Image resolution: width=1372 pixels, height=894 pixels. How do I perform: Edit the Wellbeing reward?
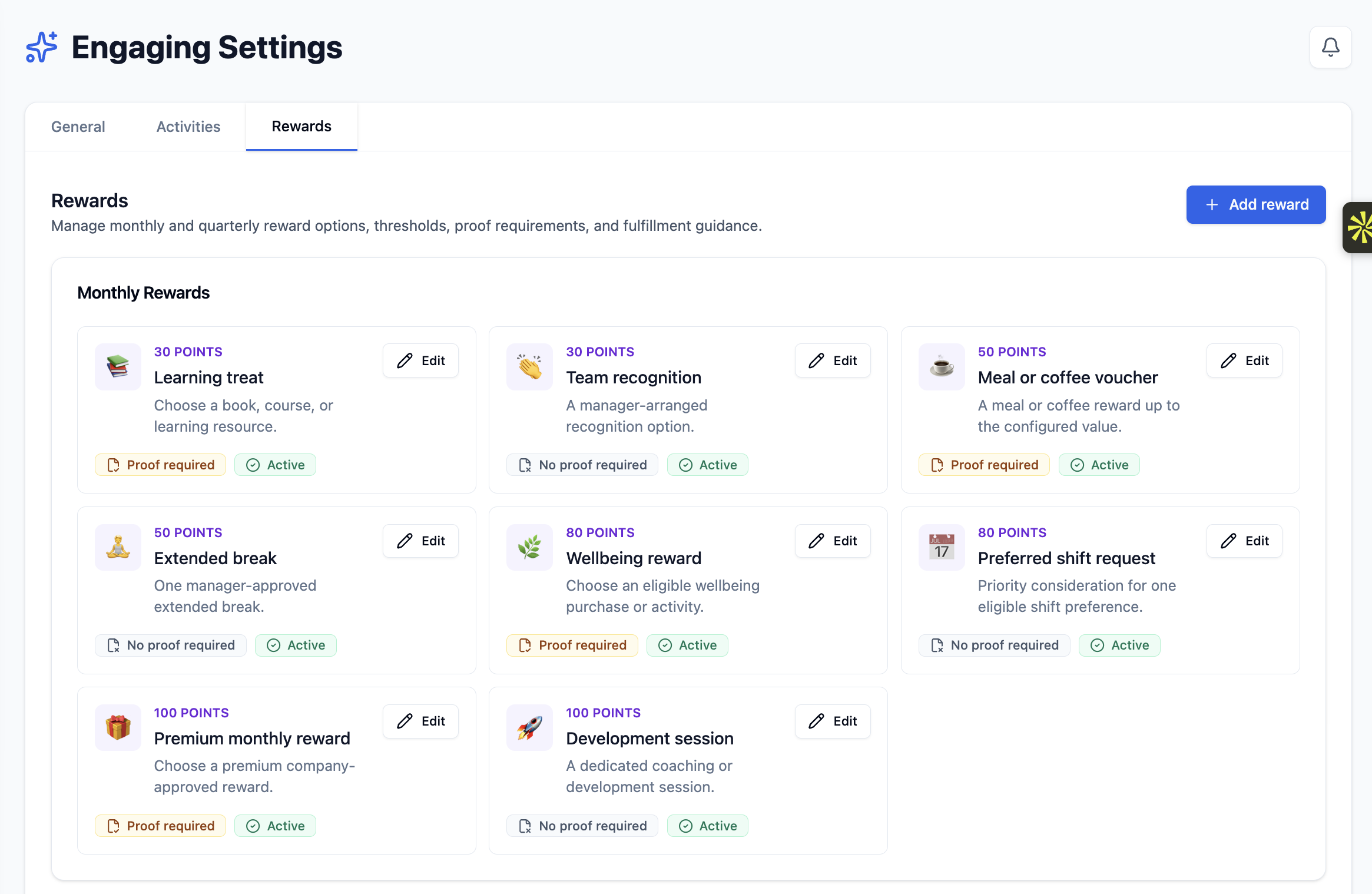click(x=833, y=541)
